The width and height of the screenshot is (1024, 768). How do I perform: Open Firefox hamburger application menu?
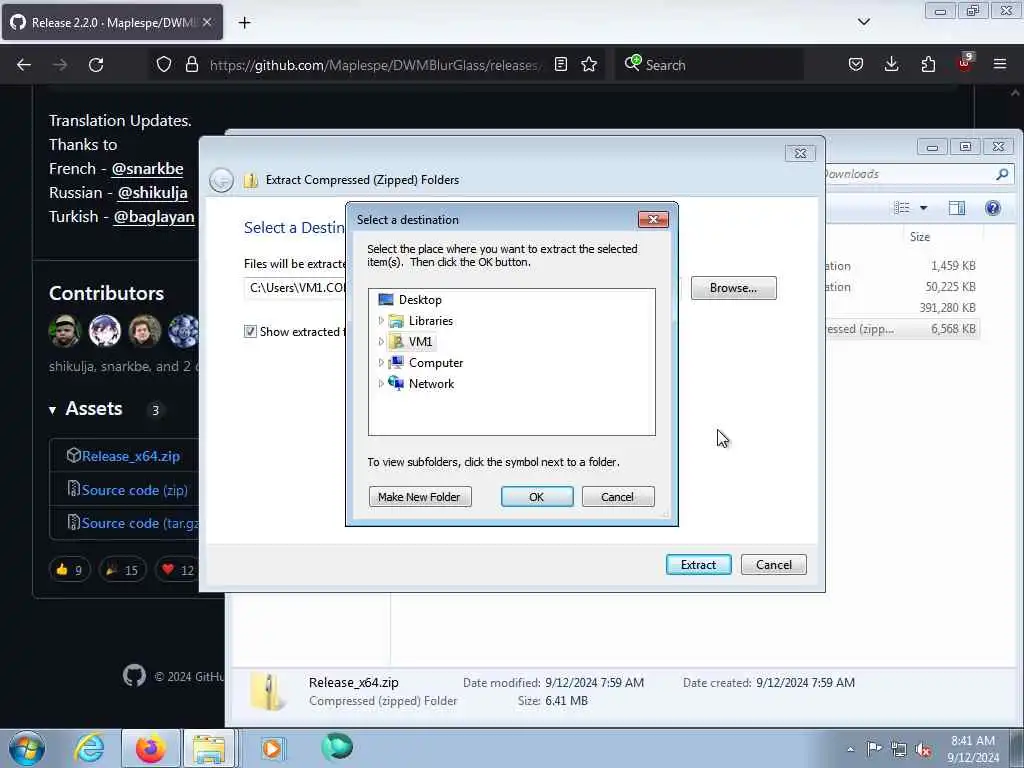[x=1000, y=64]
